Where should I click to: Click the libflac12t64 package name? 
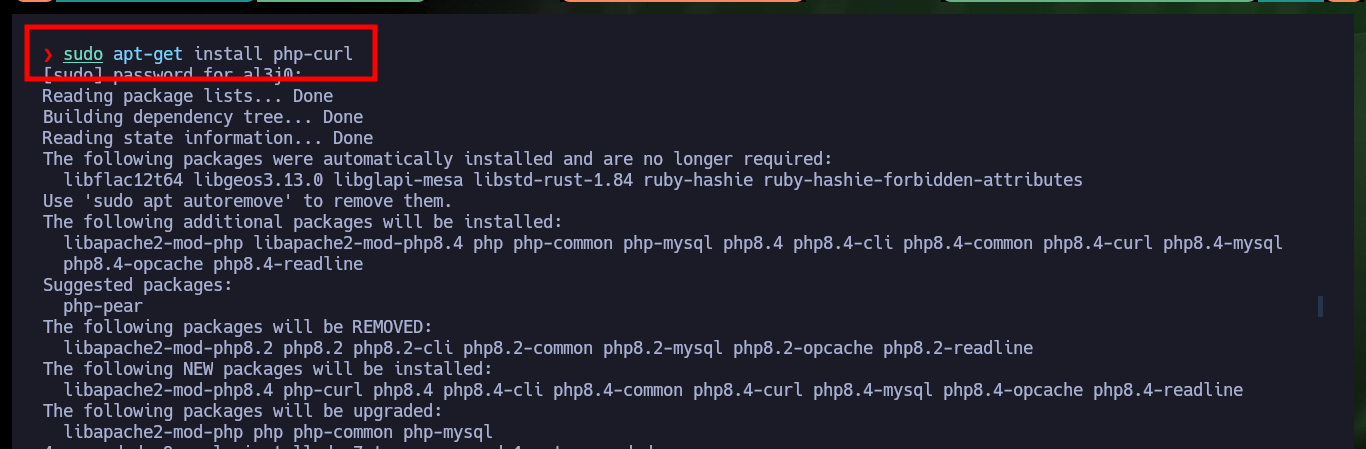click(123, 180)
